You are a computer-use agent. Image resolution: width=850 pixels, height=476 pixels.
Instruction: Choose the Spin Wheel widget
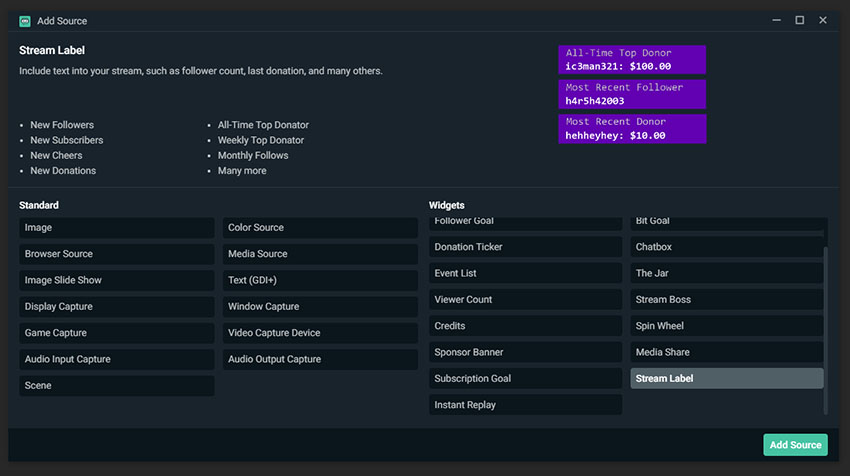pos(726,326)
